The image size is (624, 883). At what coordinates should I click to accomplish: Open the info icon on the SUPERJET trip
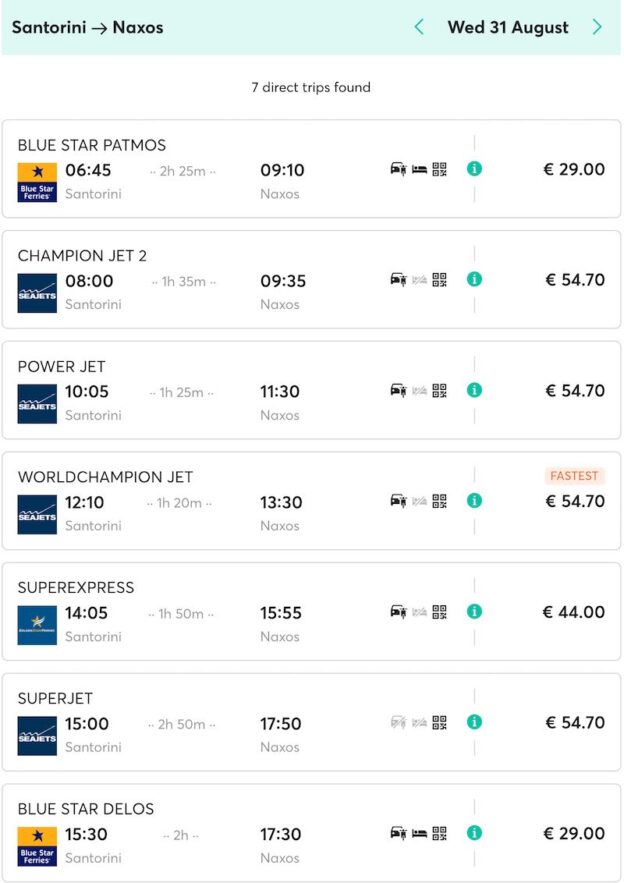473,723
